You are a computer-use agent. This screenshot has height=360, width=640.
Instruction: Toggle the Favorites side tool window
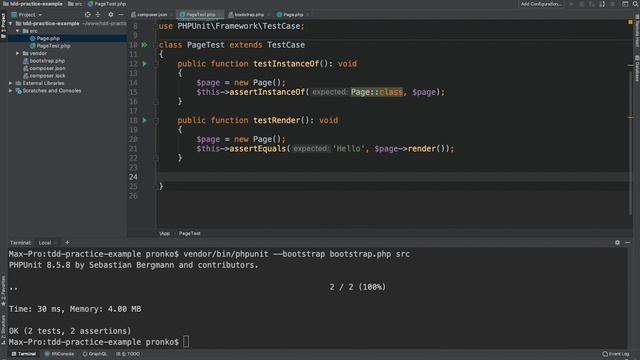3,291
